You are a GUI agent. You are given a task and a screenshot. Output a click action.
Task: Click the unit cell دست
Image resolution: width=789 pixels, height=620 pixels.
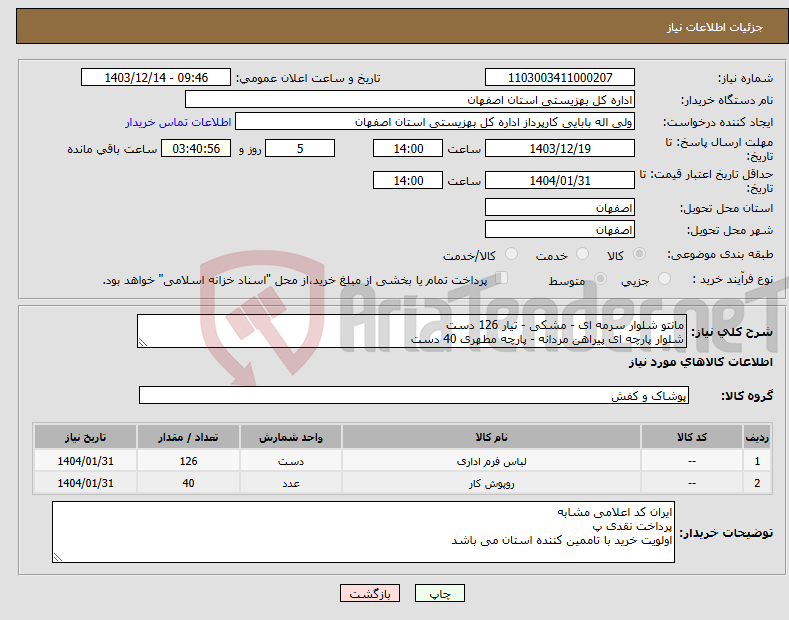291,461
